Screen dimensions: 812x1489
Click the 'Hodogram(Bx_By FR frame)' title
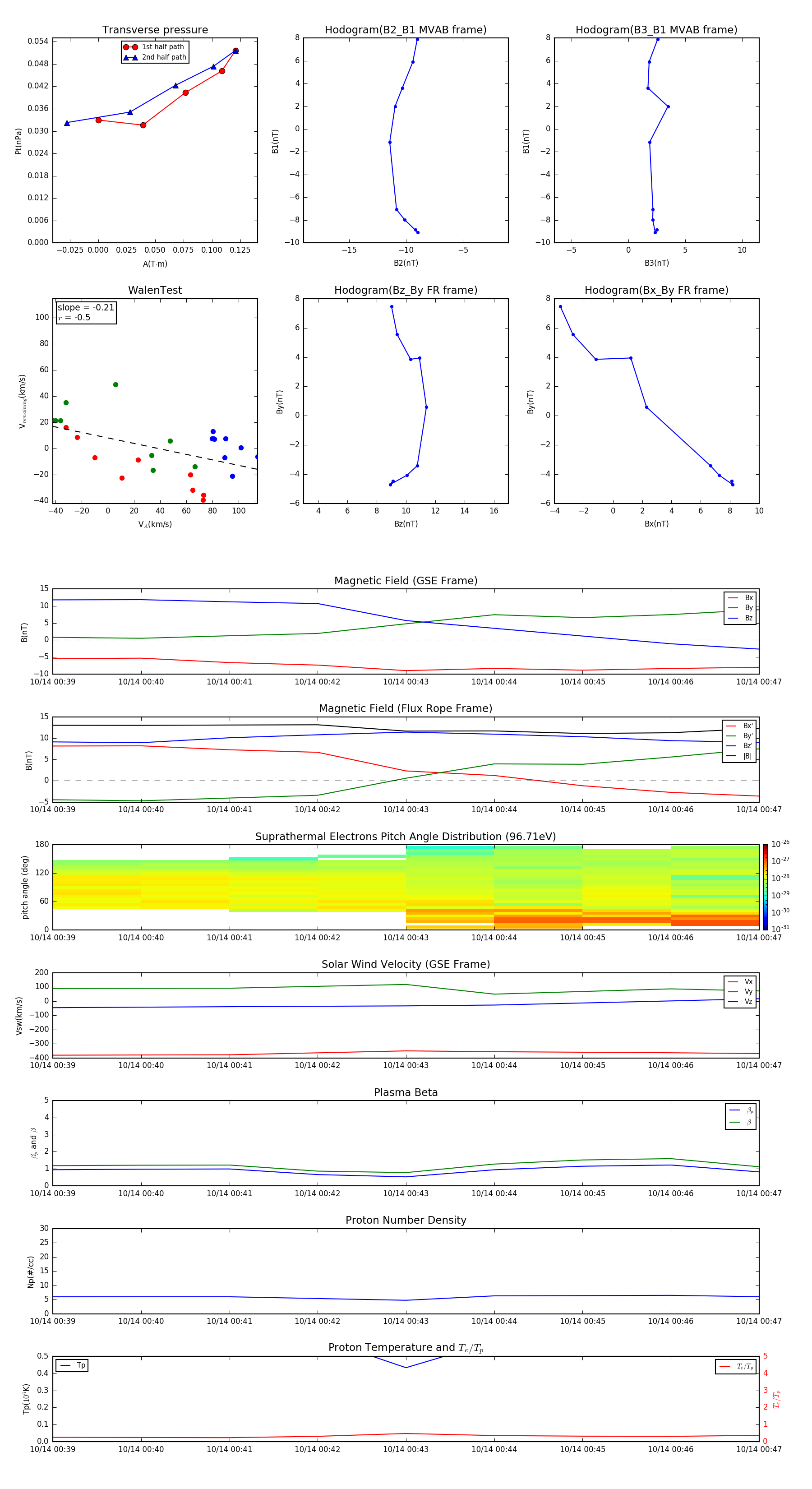[x=656, y=290]
